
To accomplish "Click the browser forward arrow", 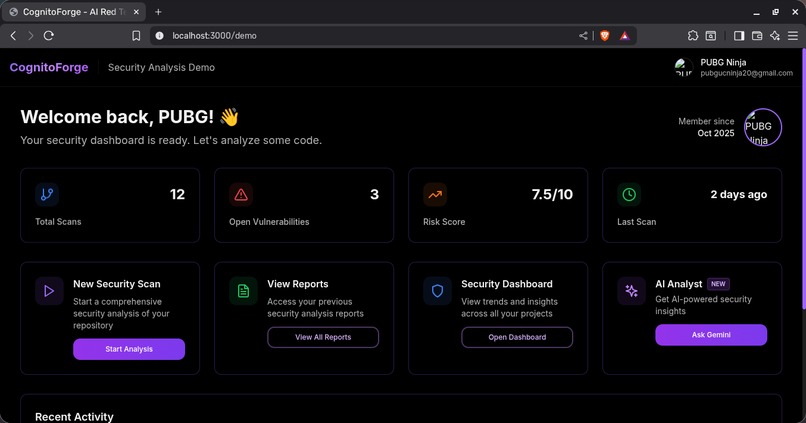I will point(30,35).
